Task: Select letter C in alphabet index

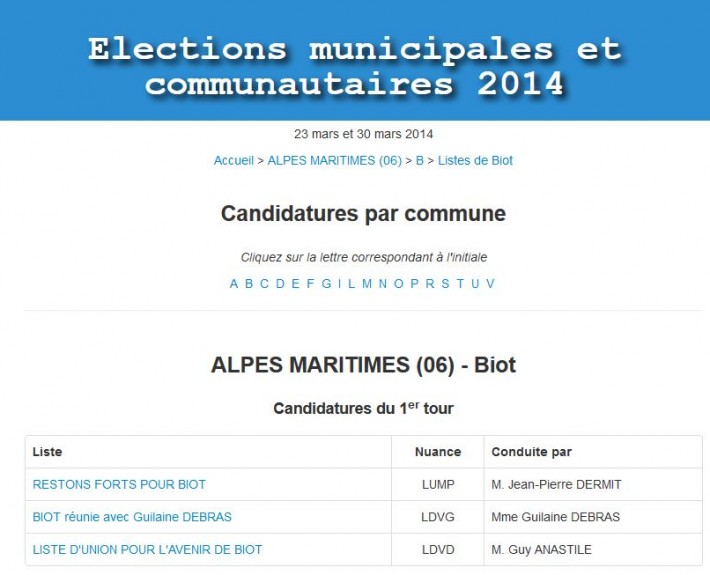Action: tap(264, 283)
